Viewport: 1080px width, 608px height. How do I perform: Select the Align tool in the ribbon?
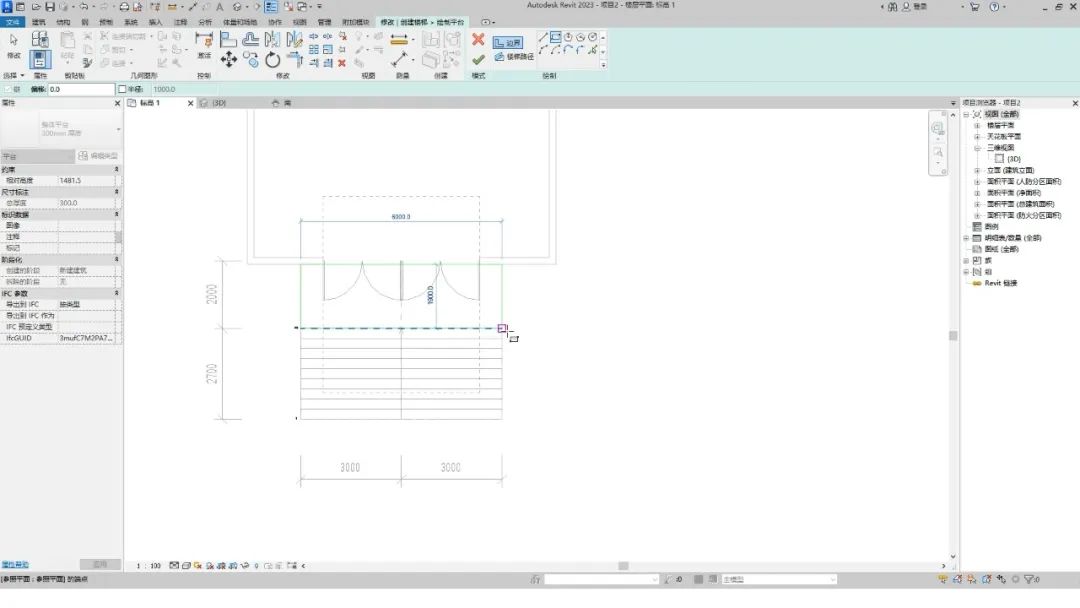pos(229,40)
